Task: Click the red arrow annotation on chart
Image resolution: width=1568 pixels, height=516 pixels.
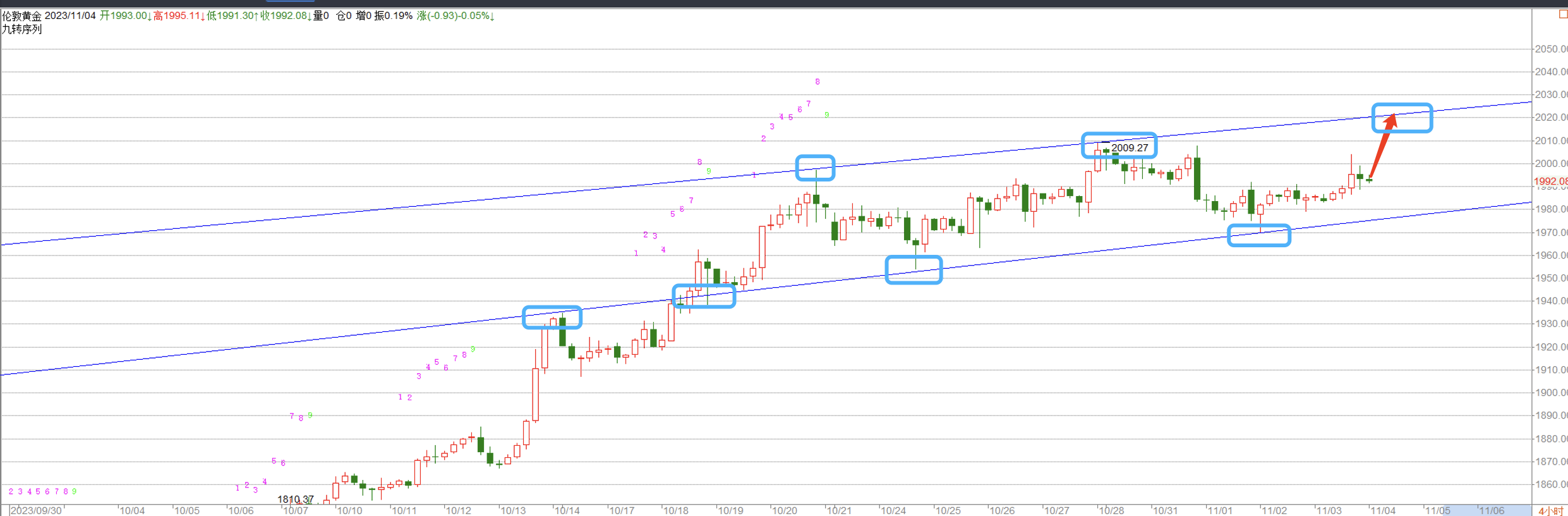Action: 1382,145
